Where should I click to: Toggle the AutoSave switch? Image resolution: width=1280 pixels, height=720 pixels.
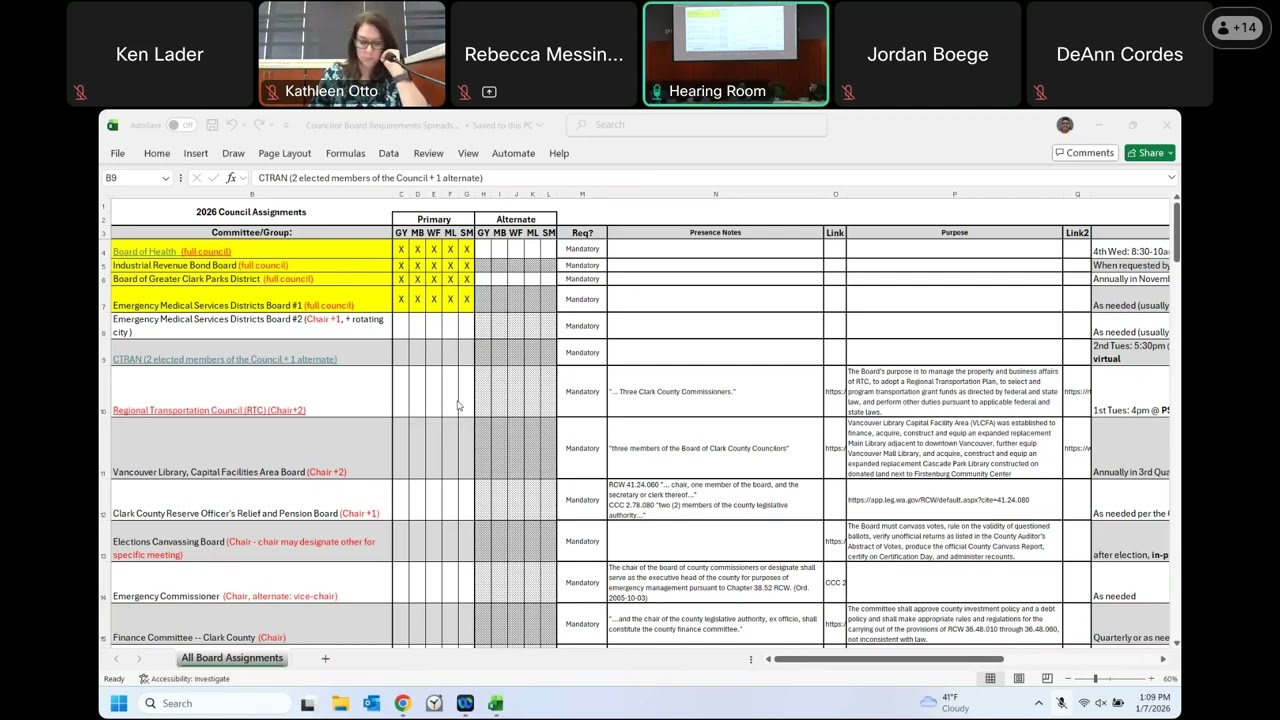181,125
